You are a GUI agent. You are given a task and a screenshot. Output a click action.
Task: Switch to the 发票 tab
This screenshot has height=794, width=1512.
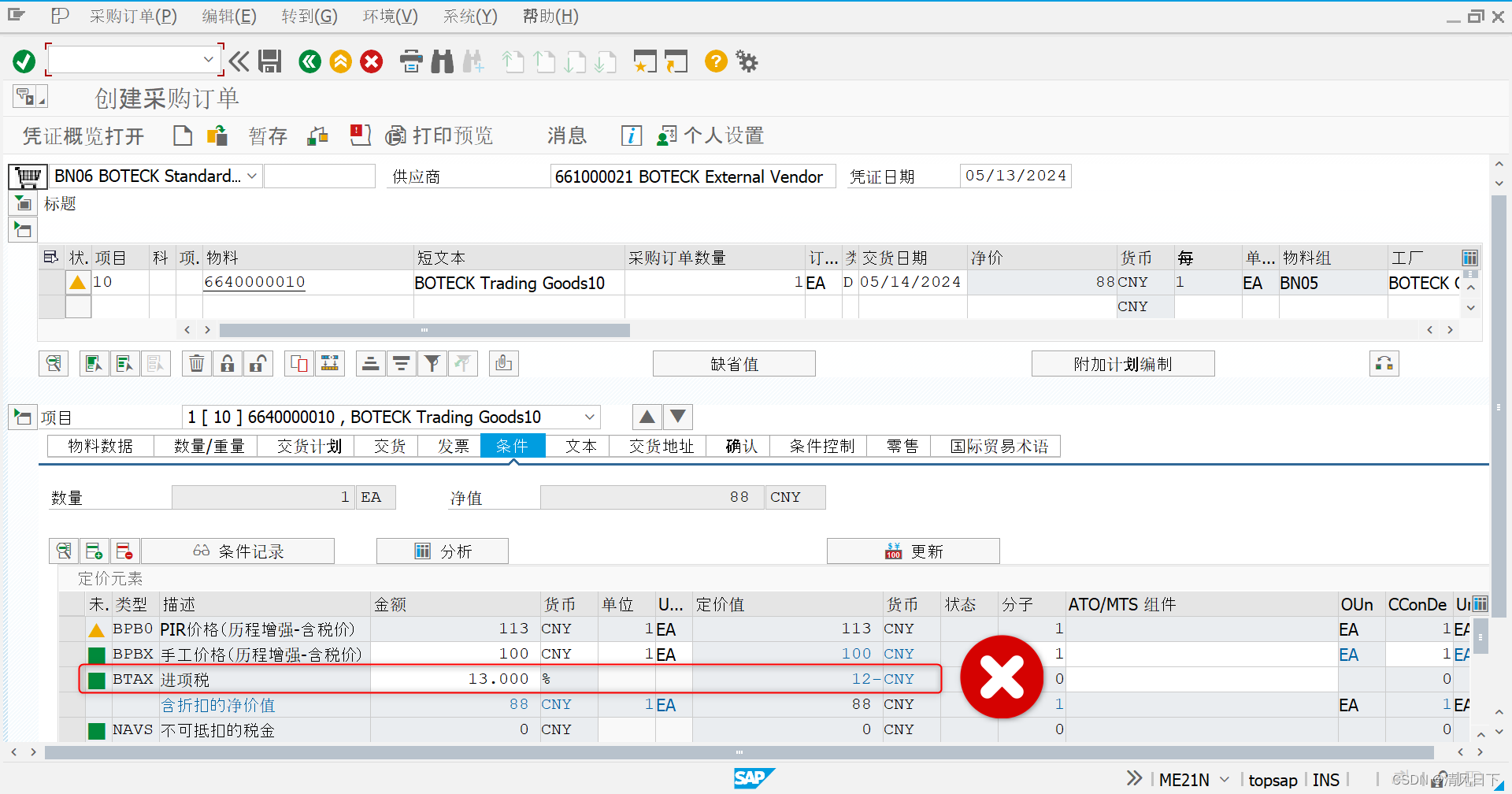tap(454, 447)
